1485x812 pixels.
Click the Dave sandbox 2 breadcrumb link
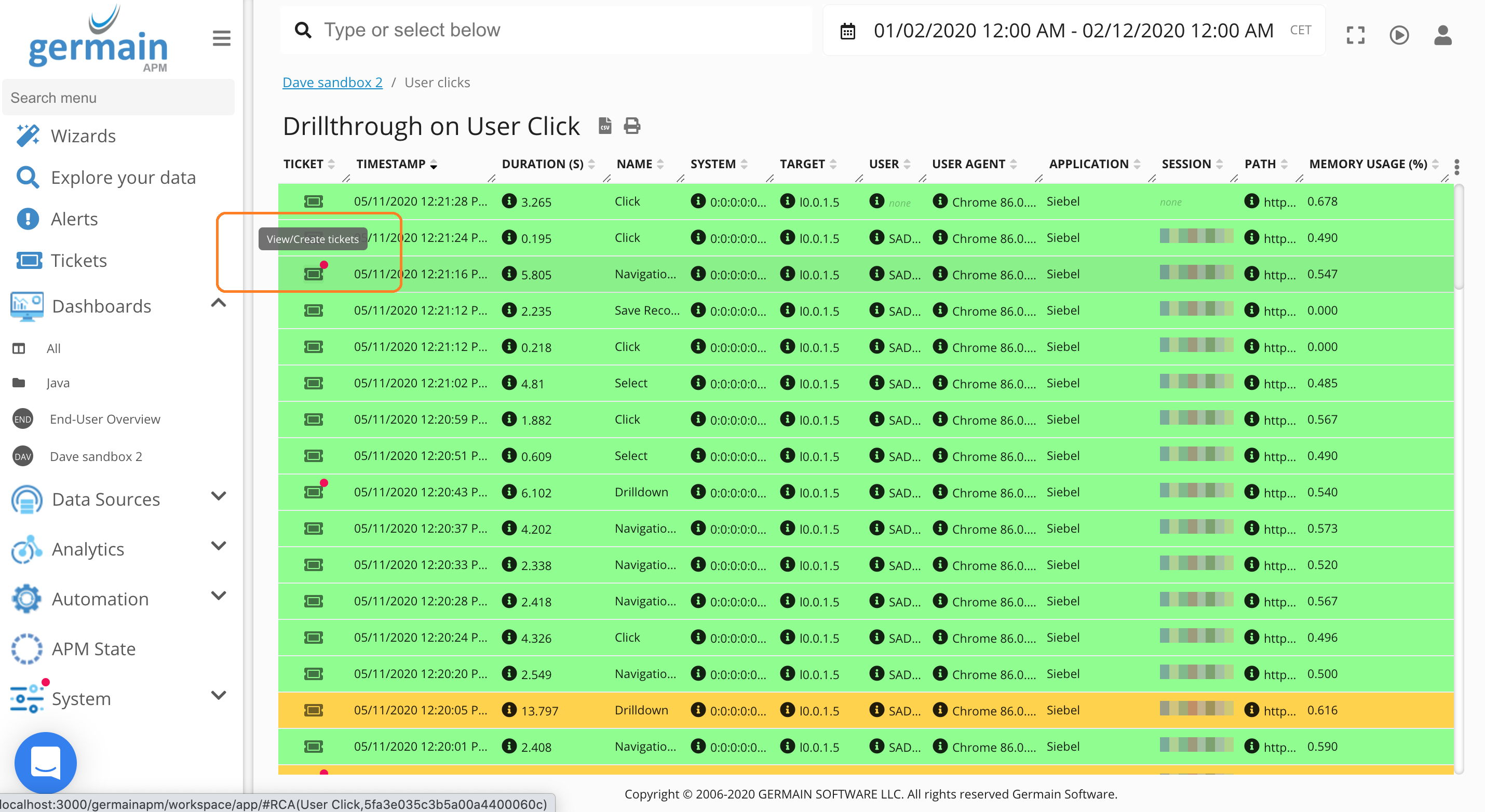tap(332, 83)
